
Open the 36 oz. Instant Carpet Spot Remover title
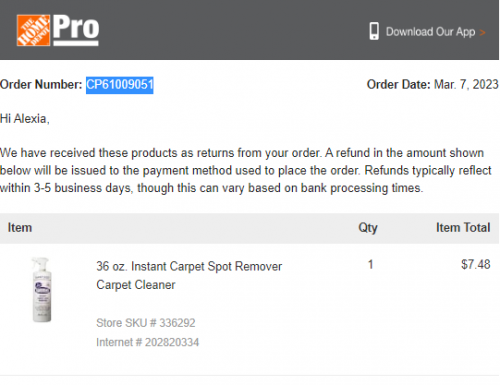click(189, 267)
